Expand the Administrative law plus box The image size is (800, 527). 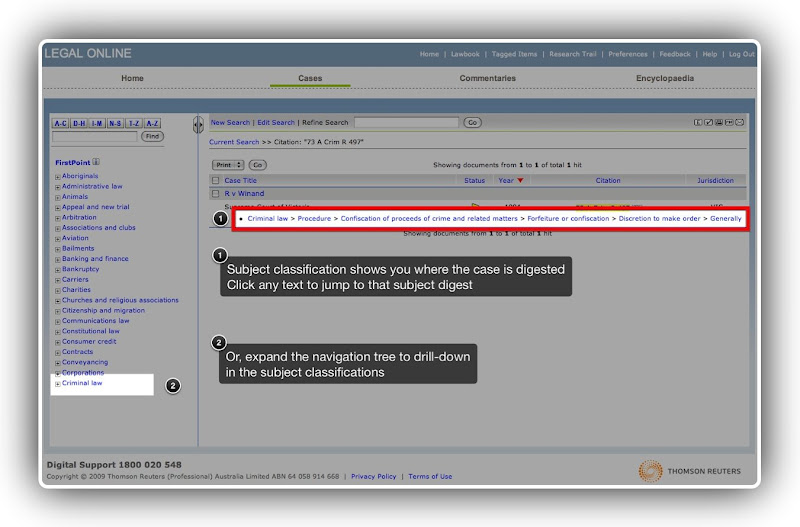tap(58, 187)
